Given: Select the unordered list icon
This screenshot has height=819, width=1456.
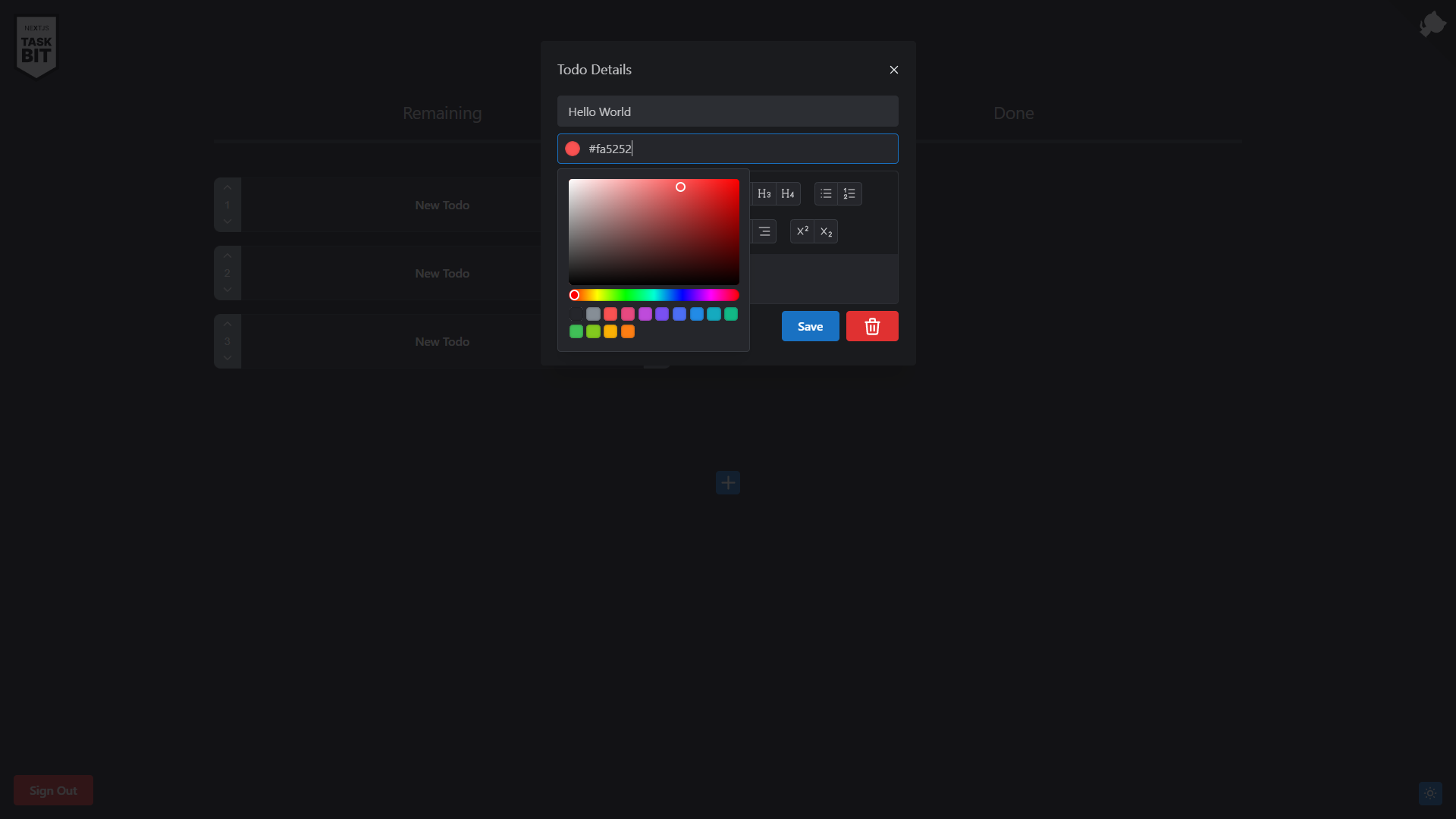Looking at the screenshot, I should (826, 193).
